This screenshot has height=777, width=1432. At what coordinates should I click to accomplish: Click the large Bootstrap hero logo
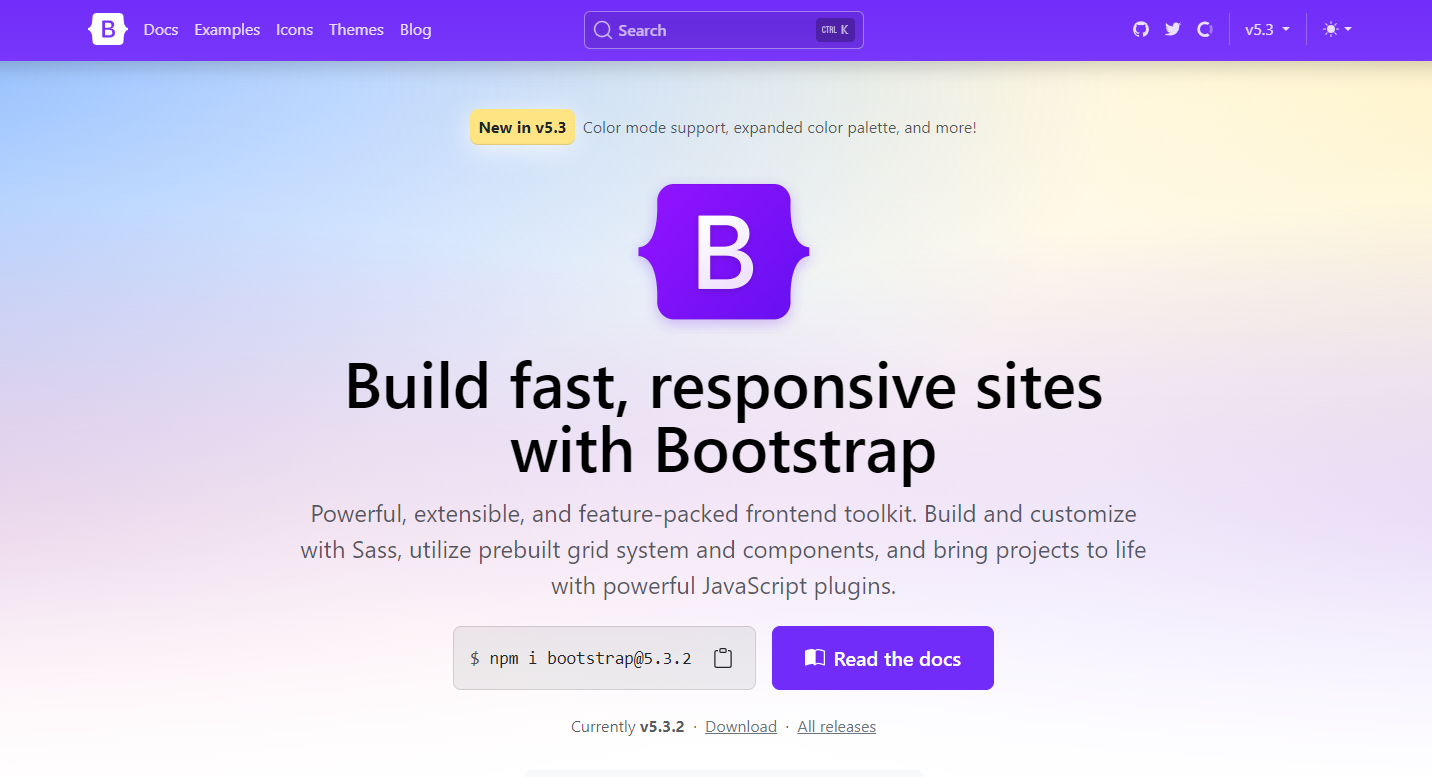click(724, 252)
